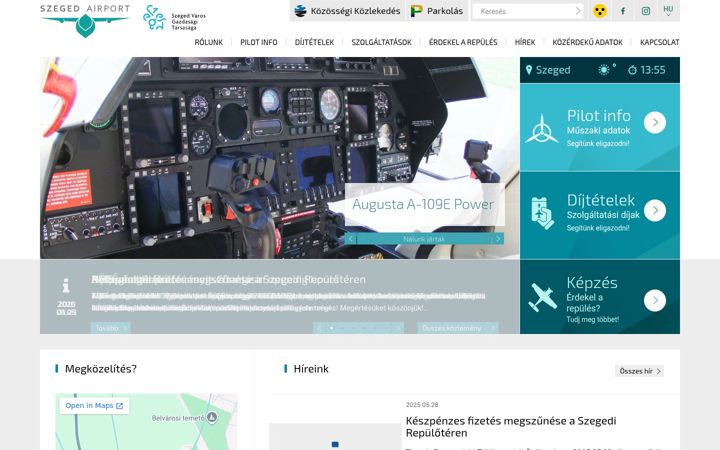The height and width of the screenshot is (450, 720).
Task: Open the DÍJTÉTELEK menu
Action: click(x=314, y=42)
